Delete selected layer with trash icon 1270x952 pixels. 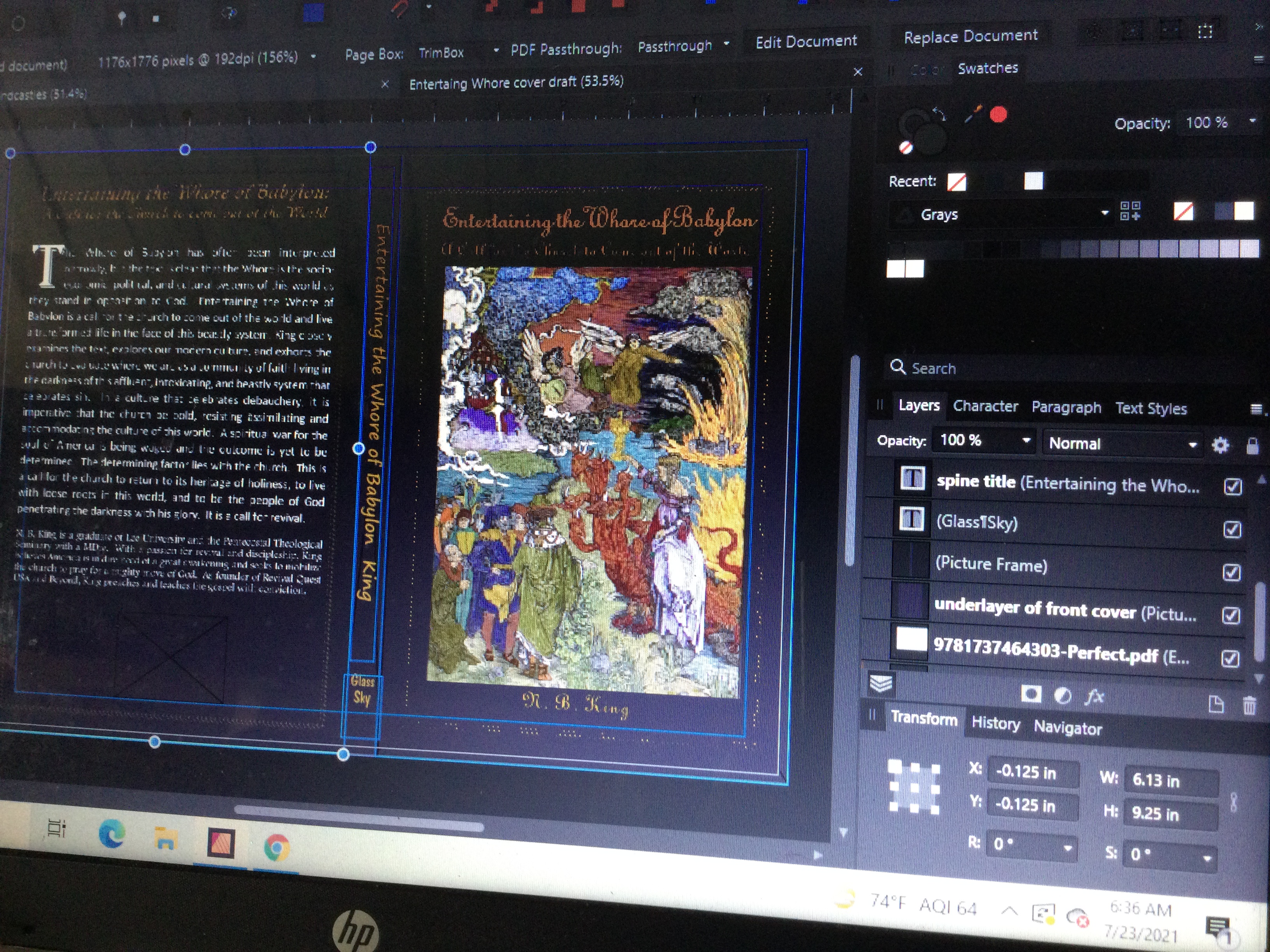pyautogui.click(x=1249, y=705)
